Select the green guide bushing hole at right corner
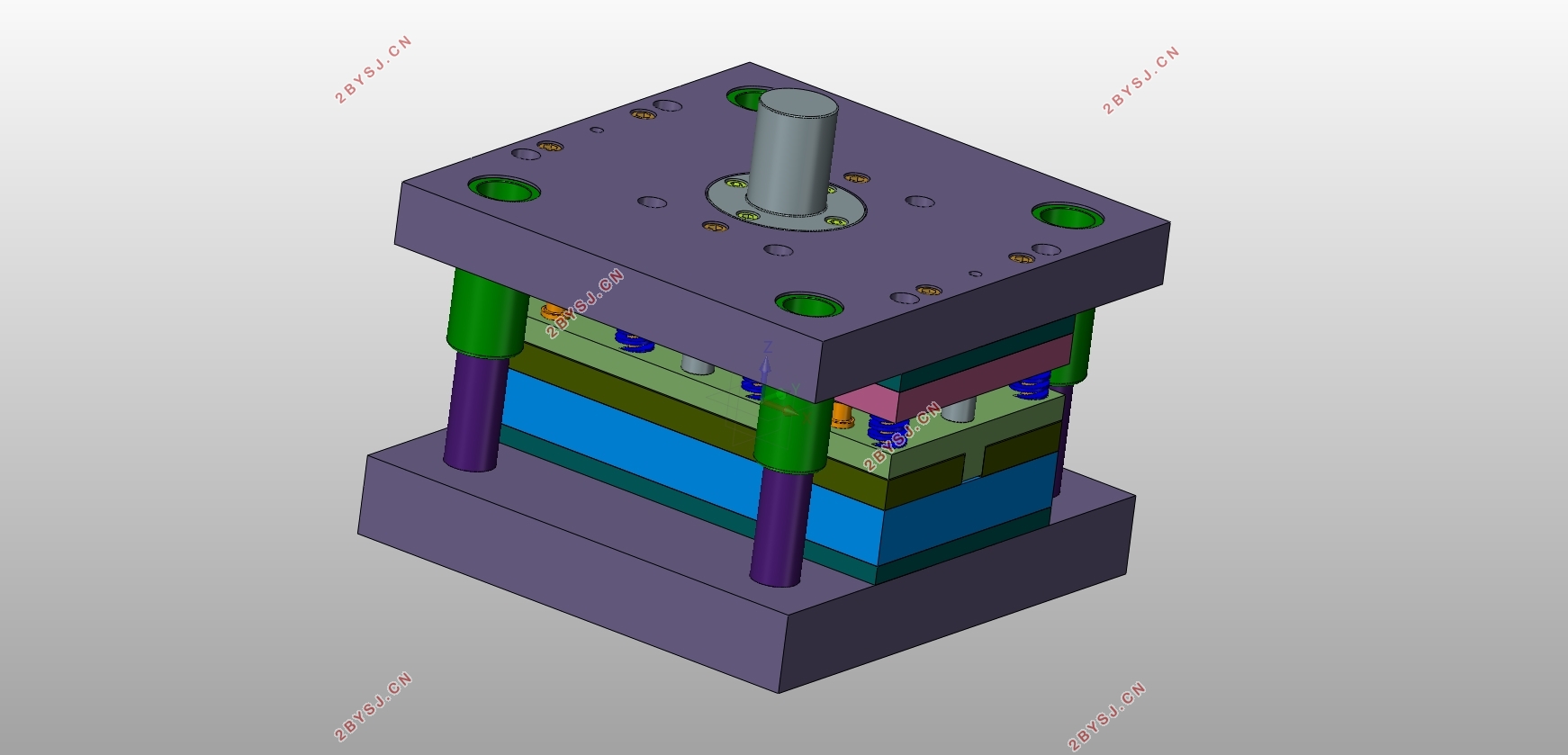 coord(1068,216)
